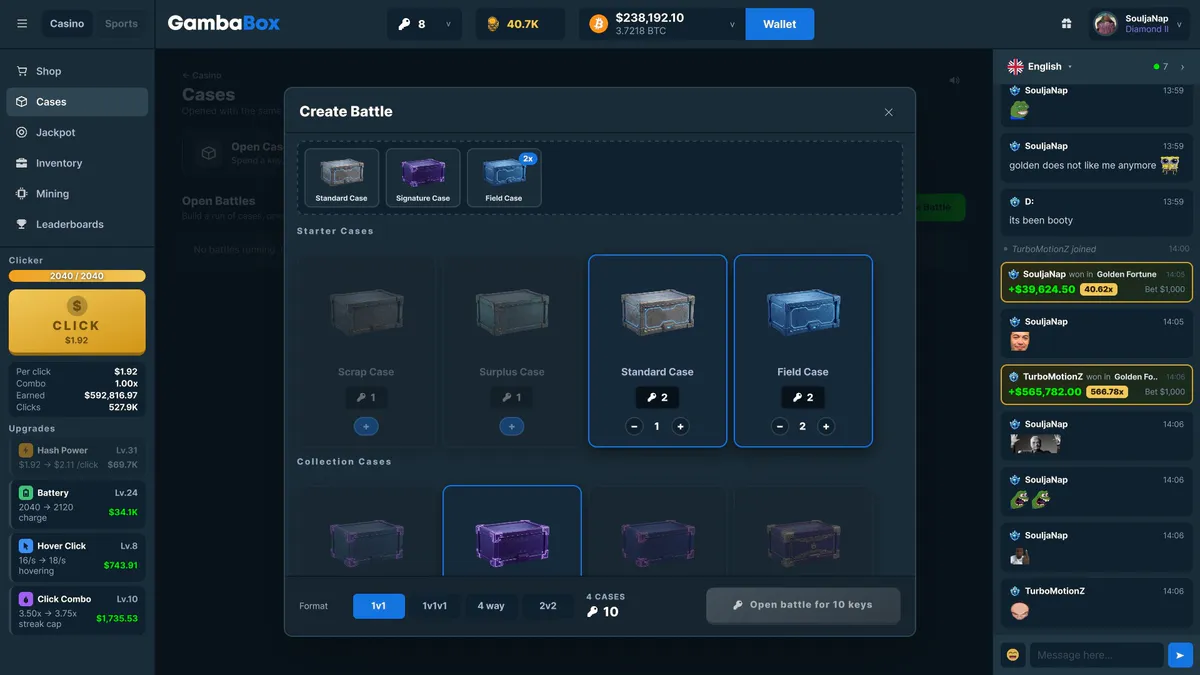Decrease Field Case quantity
Screen dimensions: 1200x675
(780, 427)
